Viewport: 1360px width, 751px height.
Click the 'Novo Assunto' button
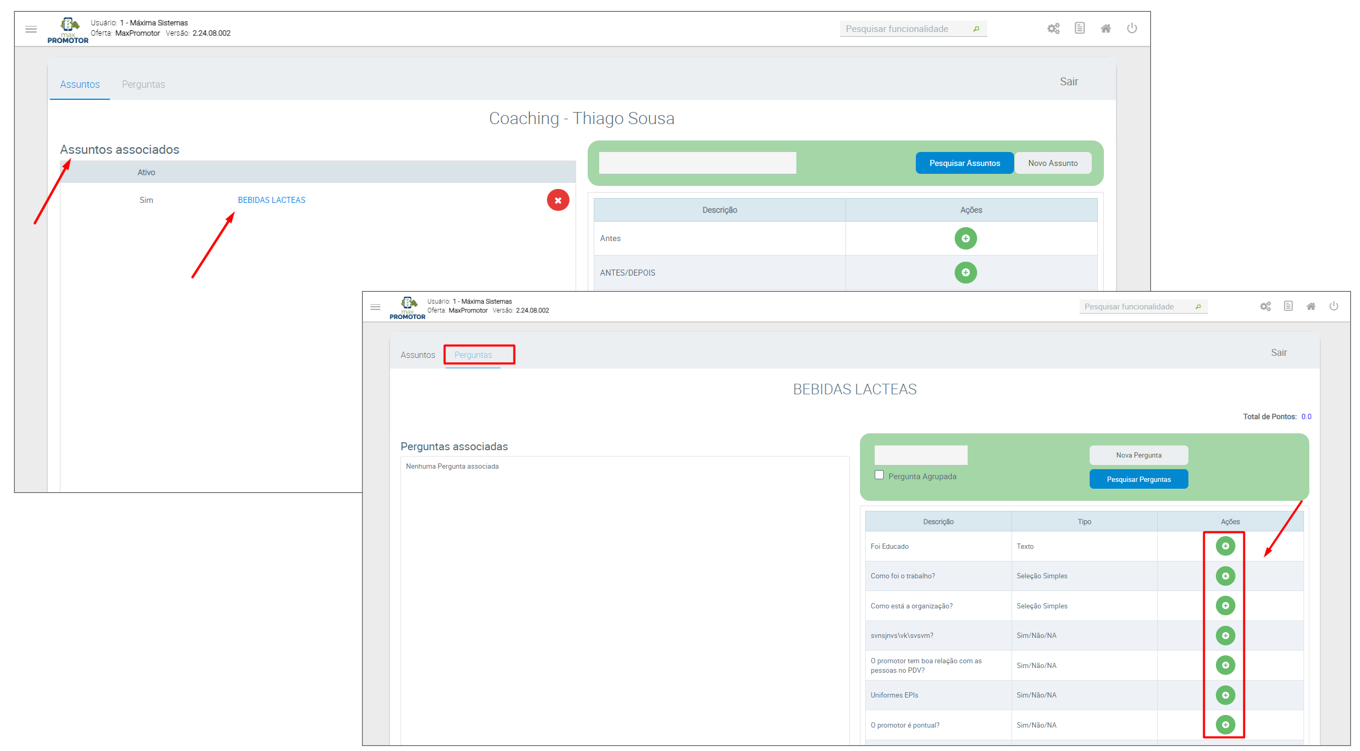[1052, 163]
